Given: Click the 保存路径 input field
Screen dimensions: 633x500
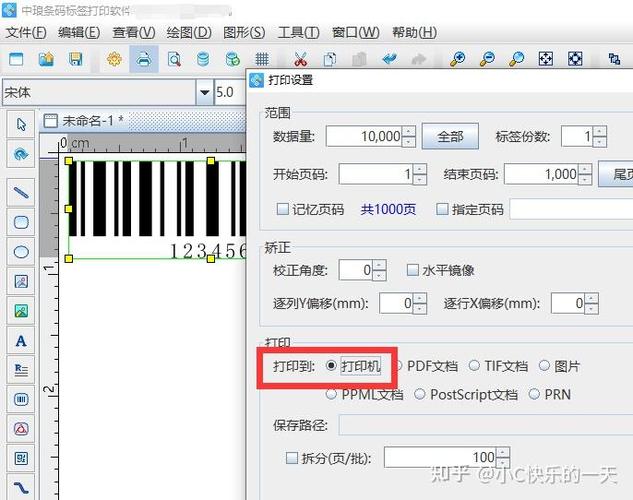Looking at the screenshot, I should click(x=486, y=425).
